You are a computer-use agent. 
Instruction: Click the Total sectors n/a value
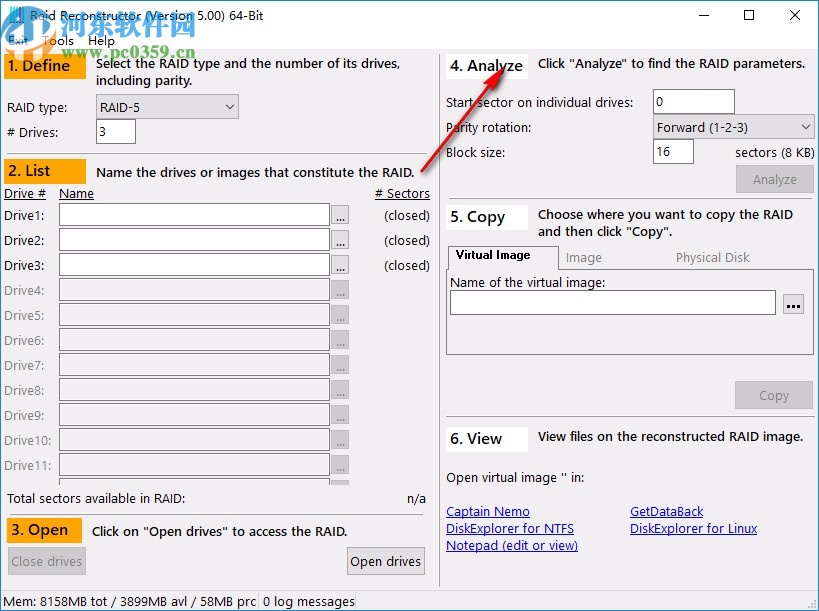coord(416,499)
